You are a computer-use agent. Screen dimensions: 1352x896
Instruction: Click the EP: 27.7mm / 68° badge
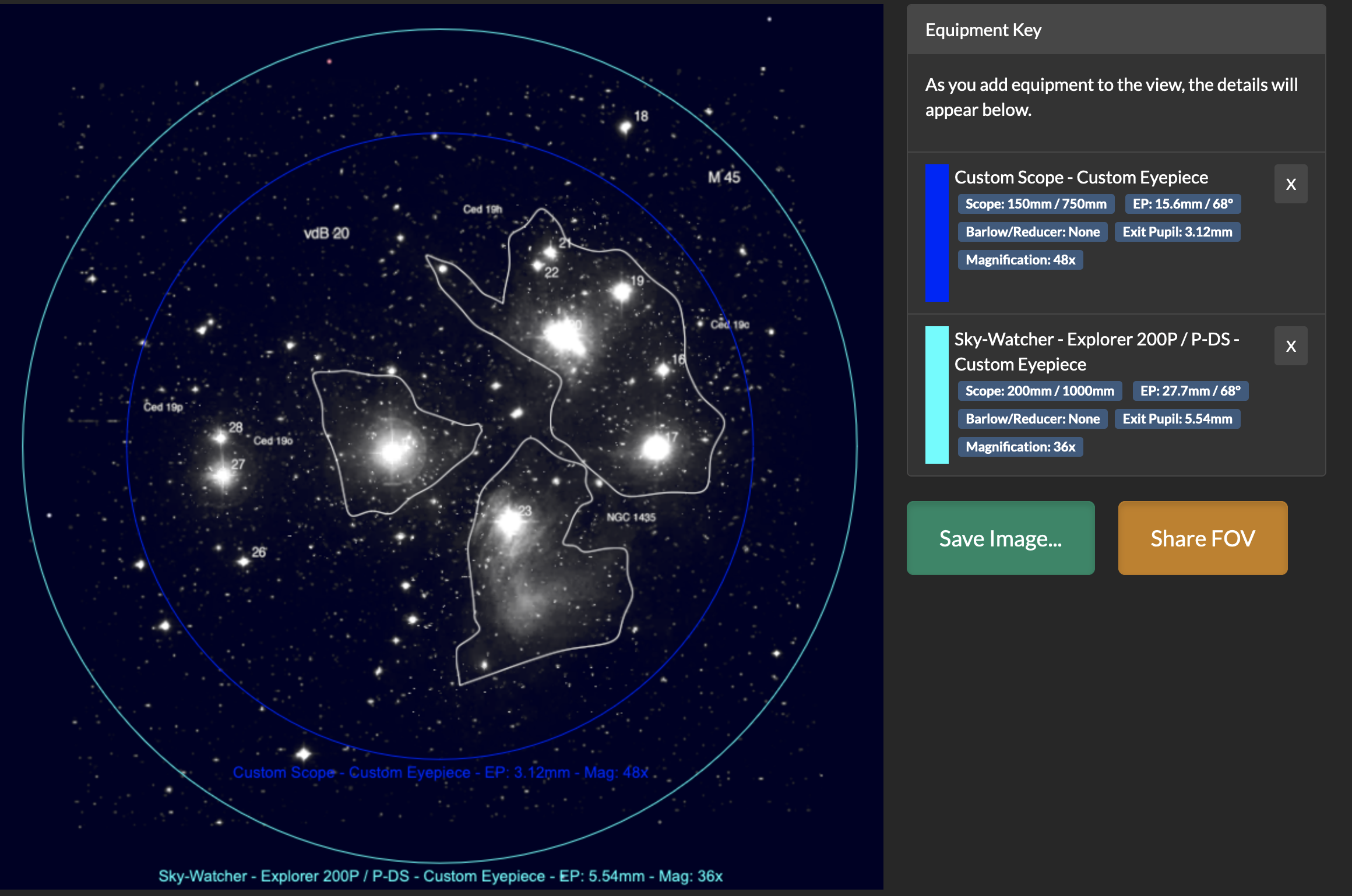coord(1190,391)
